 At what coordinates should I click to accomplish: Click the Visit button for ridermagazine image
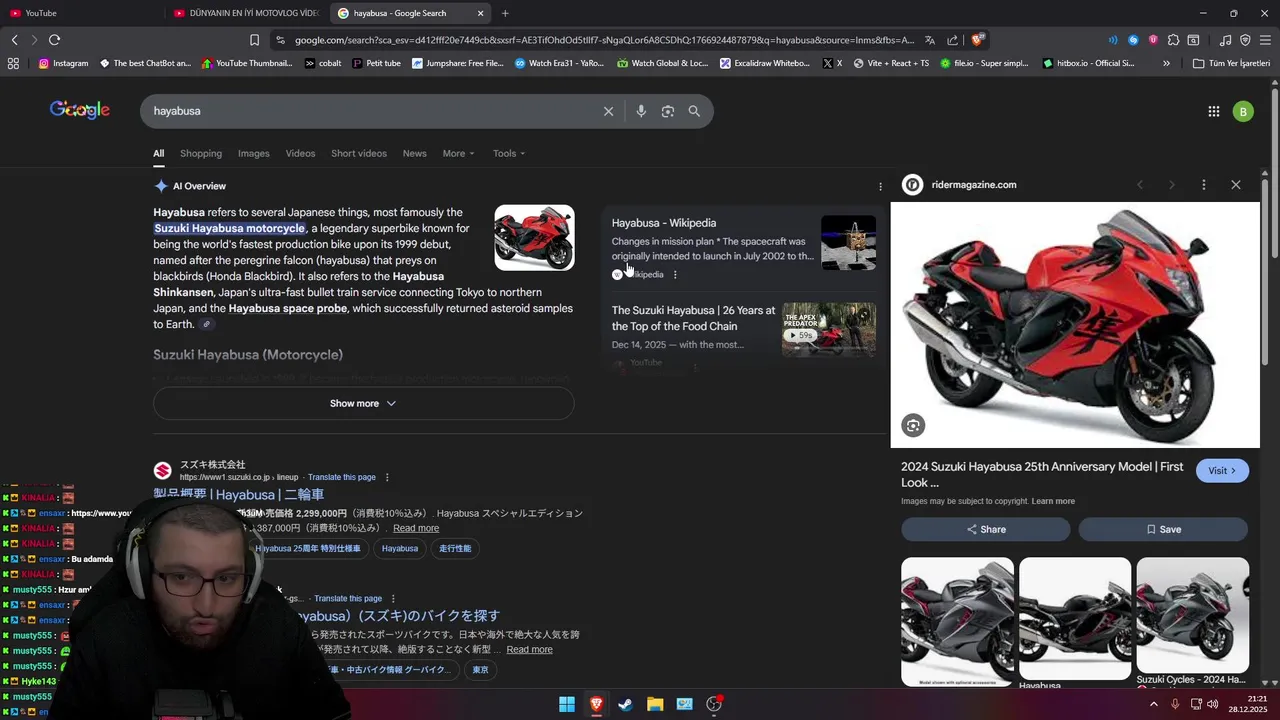point(1222,471)
